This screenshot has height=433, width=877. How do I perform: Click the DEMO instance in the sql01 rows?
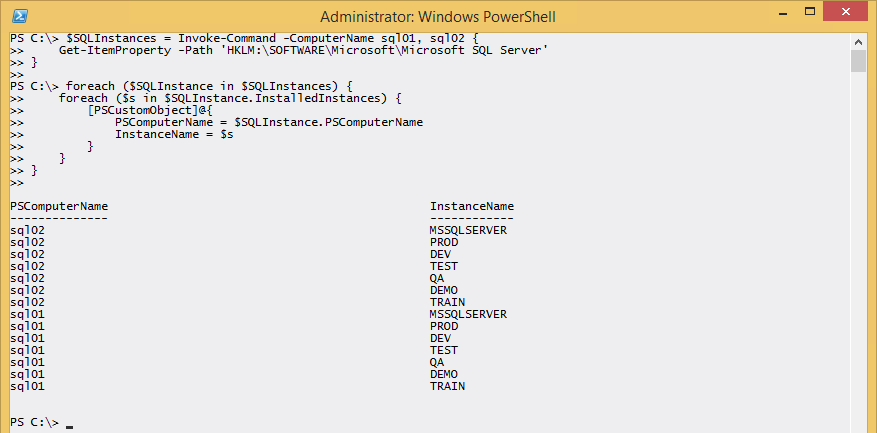pos(444,374)
